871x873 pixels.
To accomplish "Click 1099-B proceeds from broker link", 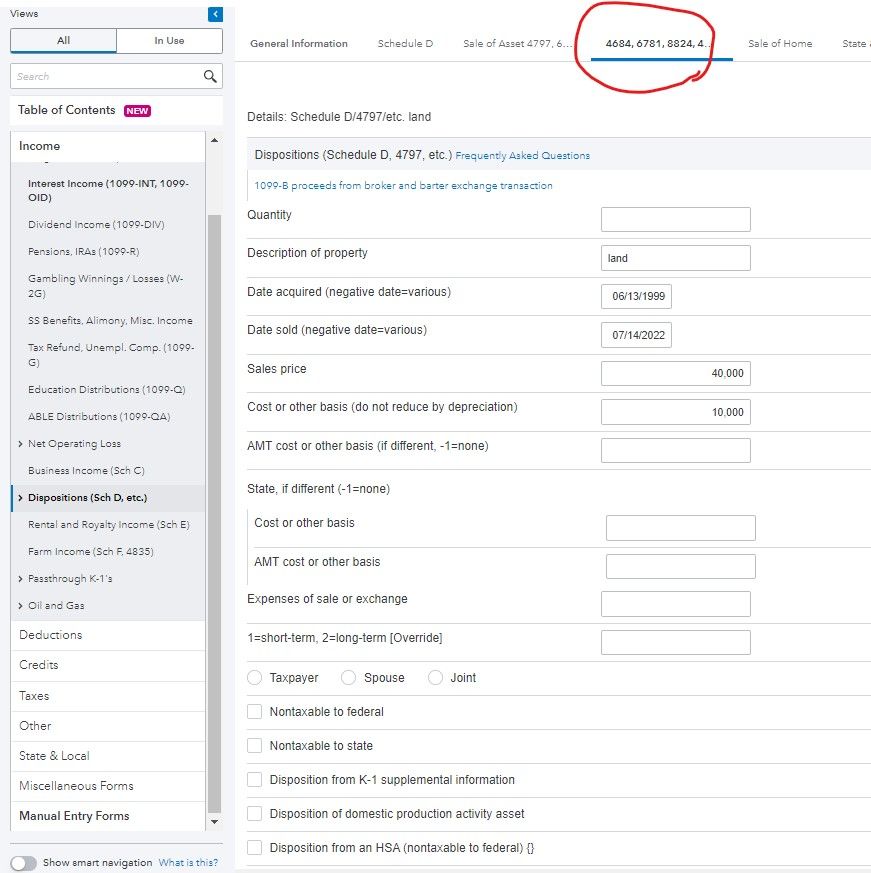I will point(403,186).
